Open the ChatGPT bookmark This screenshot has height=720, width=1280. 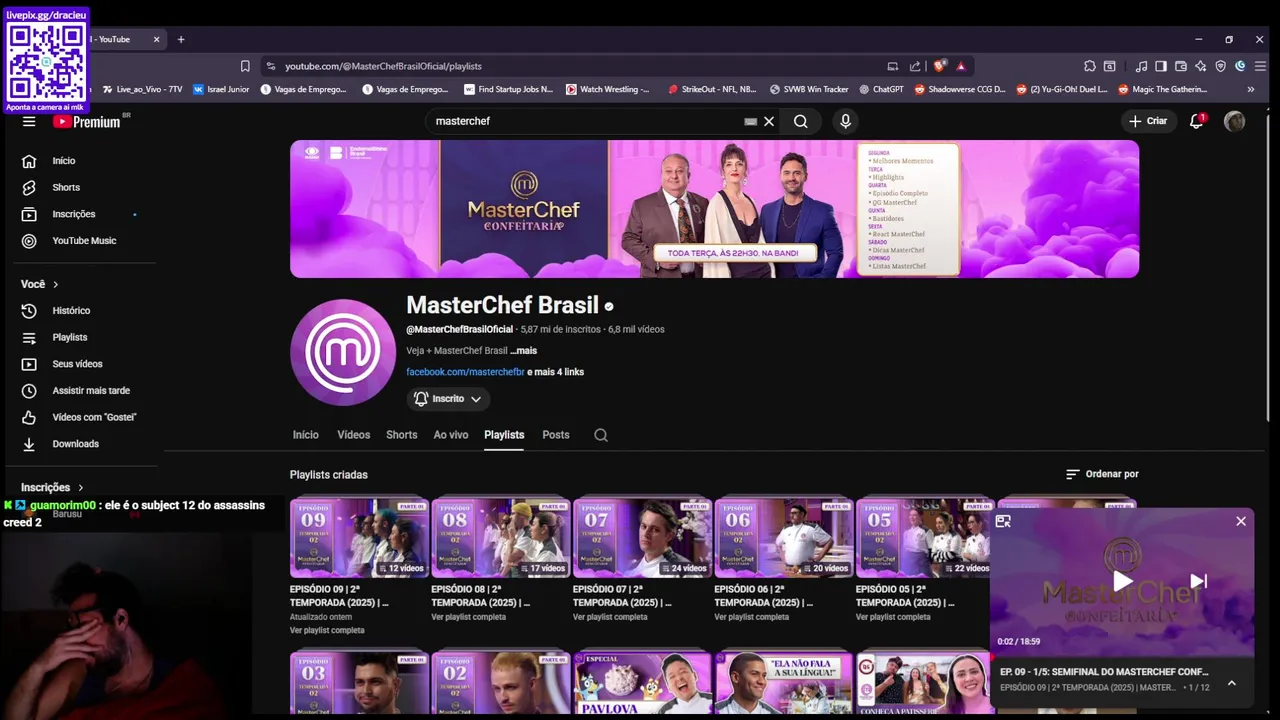(x=881, y=89)
